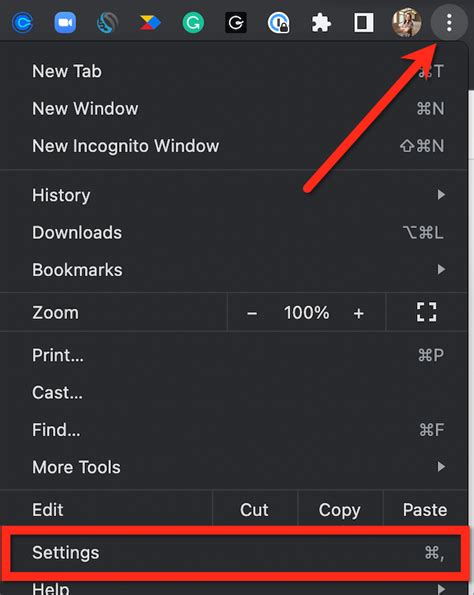Click the green Grammarly extension icon

193,22
